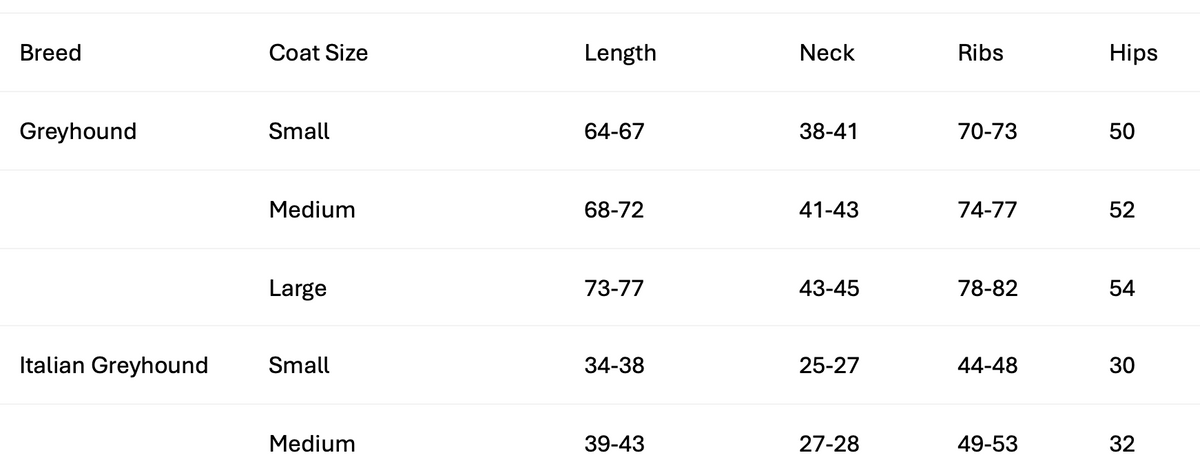Select ribs value 49-53
Viewport: 1200px width, 475px height.
[988, 443]
